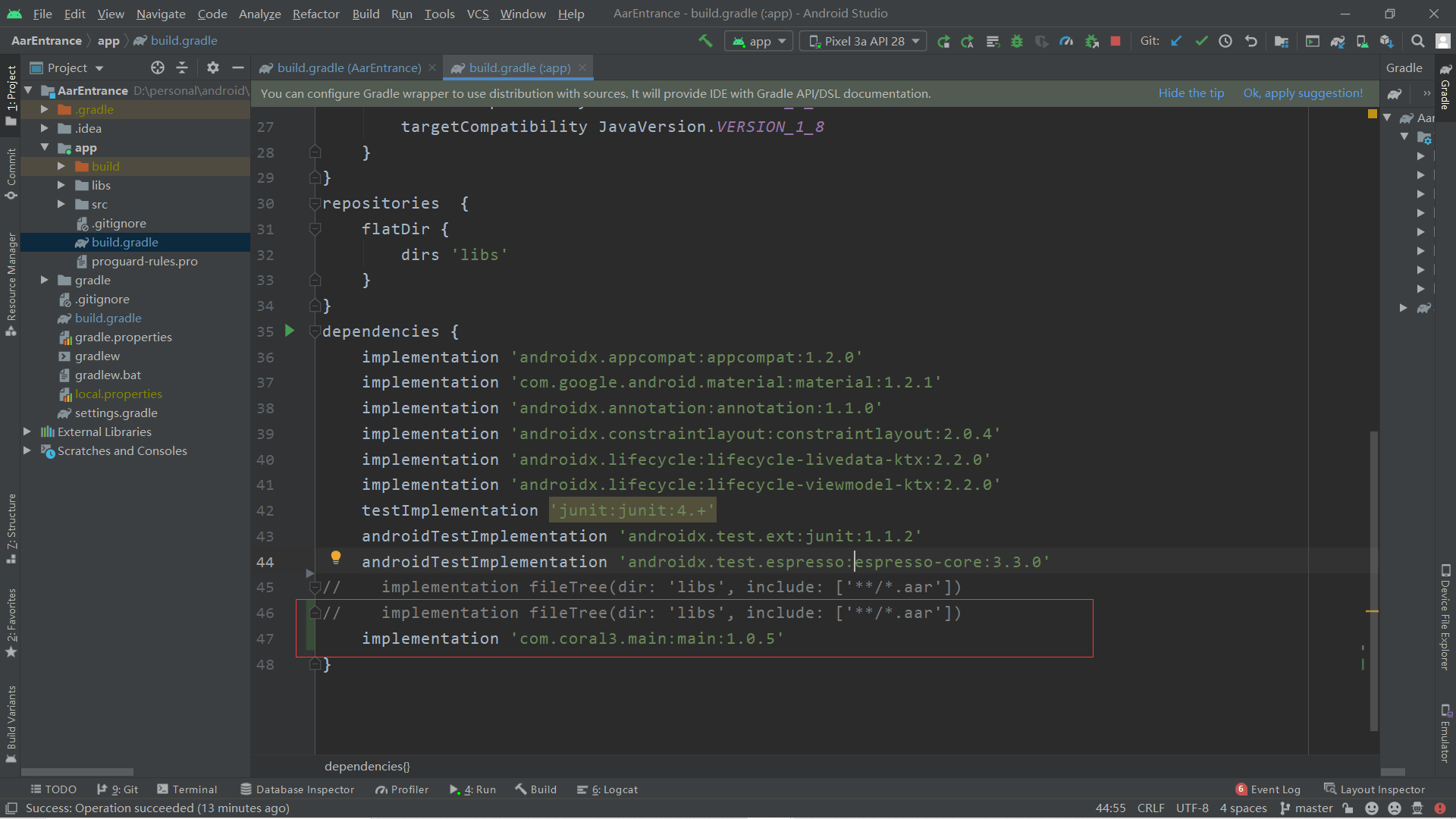Click Git Show History clock icon

(1225, 42)
